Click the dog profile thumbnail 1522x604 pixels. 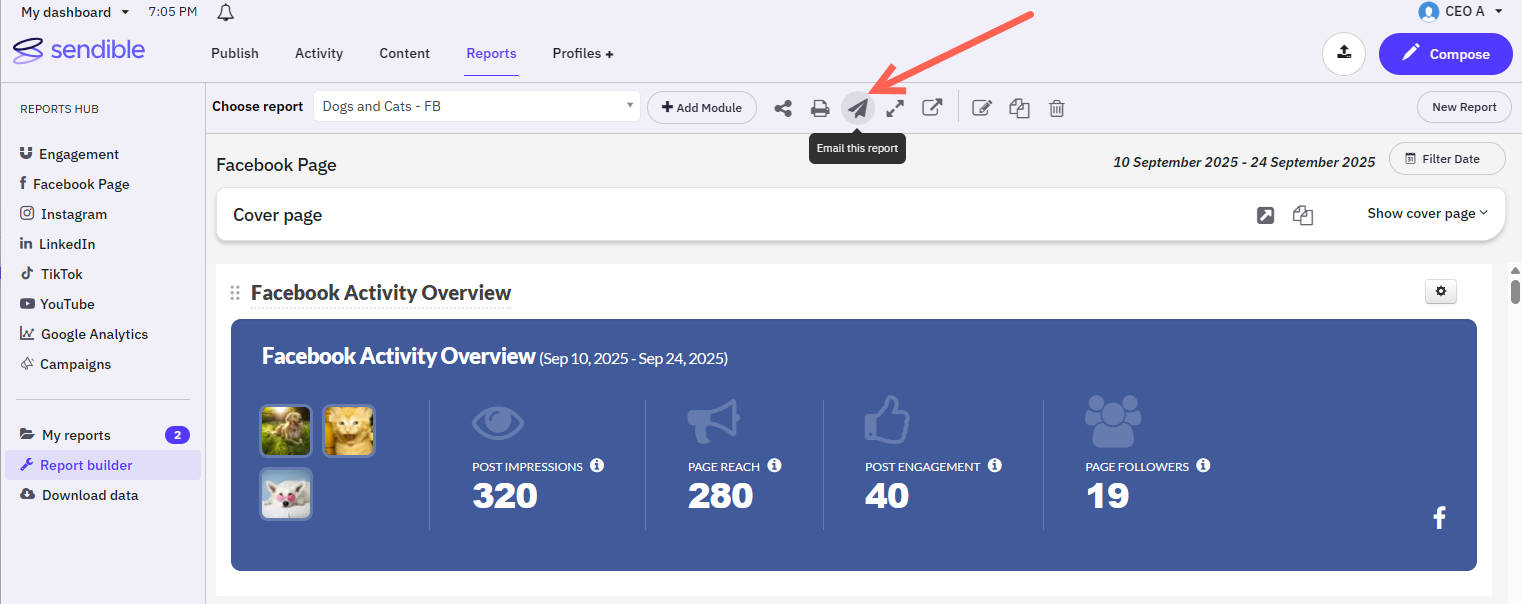(x=286, y=431)
